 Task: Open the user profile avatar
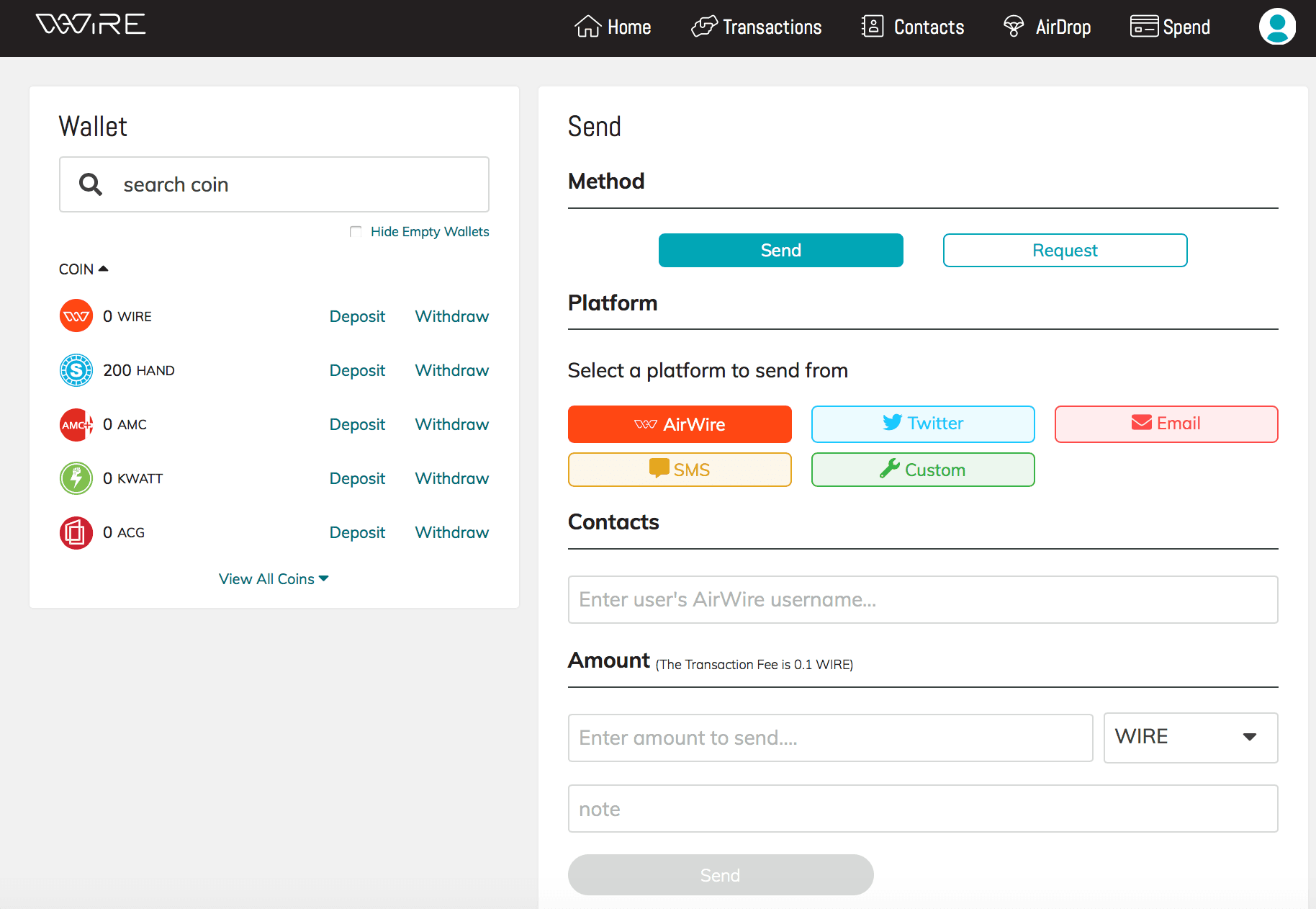(1277, 27)
